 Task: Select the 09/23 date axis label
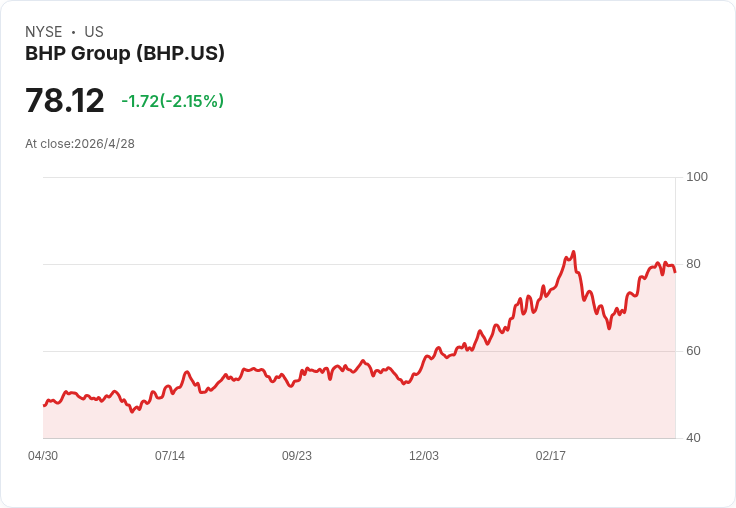pyautogui.click(x=297, y=456)
